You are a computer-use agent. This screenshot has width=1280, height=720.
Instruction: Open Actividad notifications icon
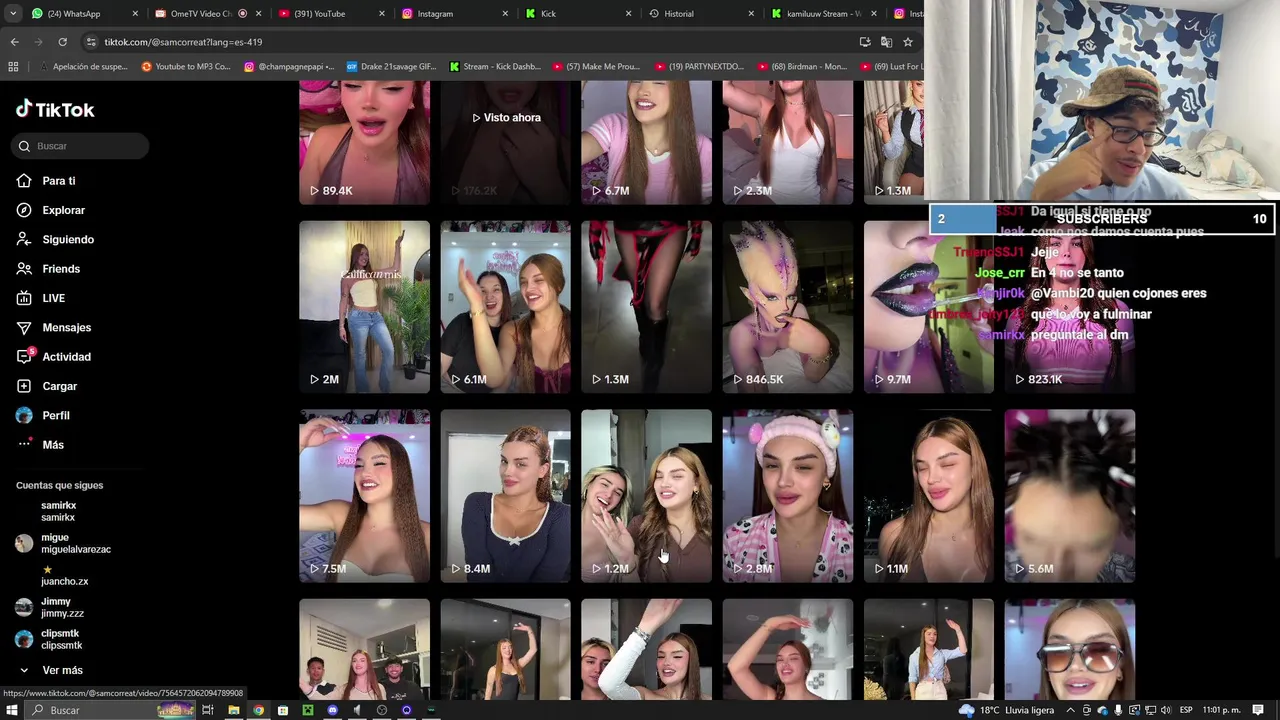(25, 356)
